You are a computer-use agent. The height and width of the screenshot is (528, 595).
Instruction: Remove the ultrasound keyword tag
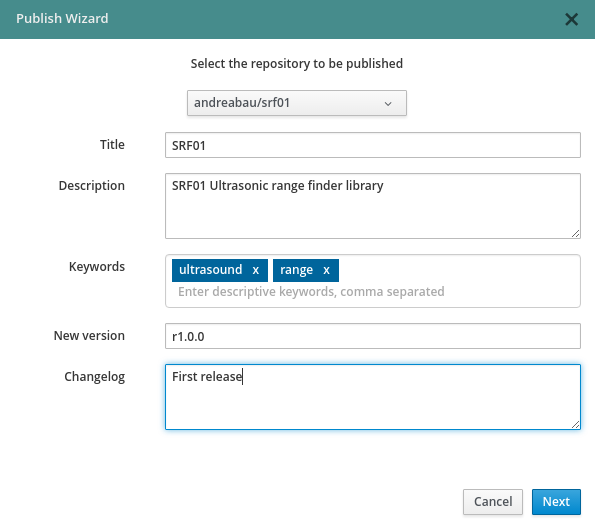point(256,270)
